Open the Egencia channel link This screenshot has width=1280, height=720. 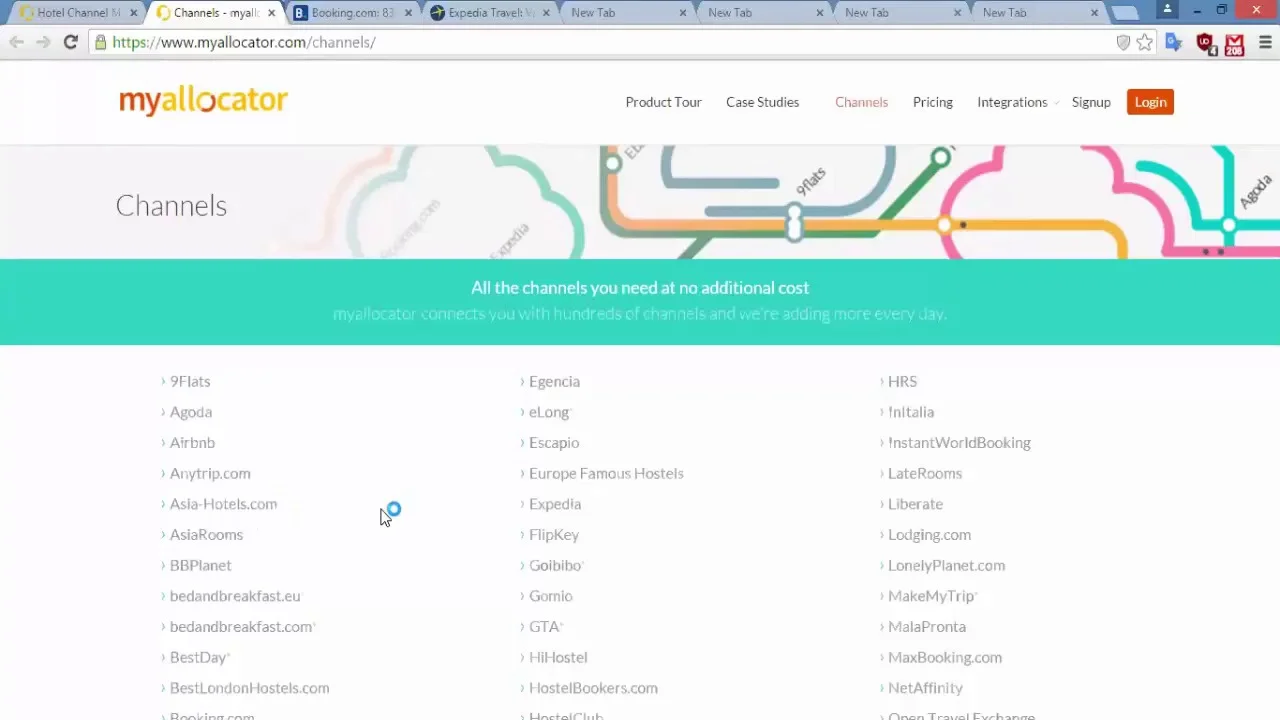pos(554,381)
